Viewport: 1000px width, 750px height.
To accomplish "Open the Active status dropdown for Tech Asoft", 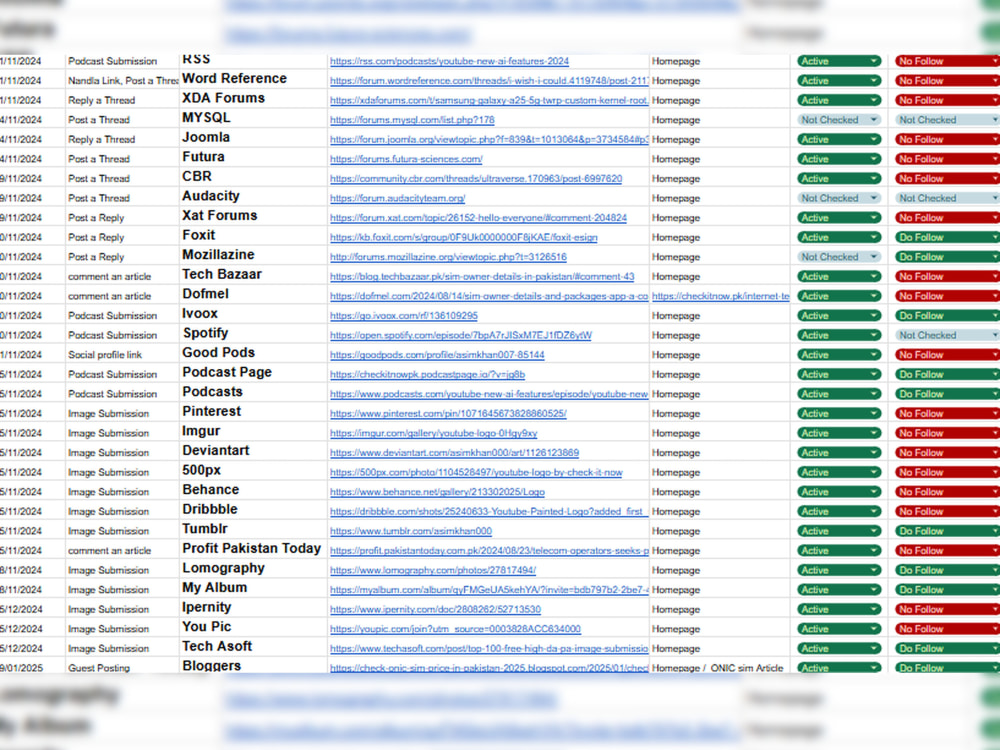I will click(x=839, y=649).
